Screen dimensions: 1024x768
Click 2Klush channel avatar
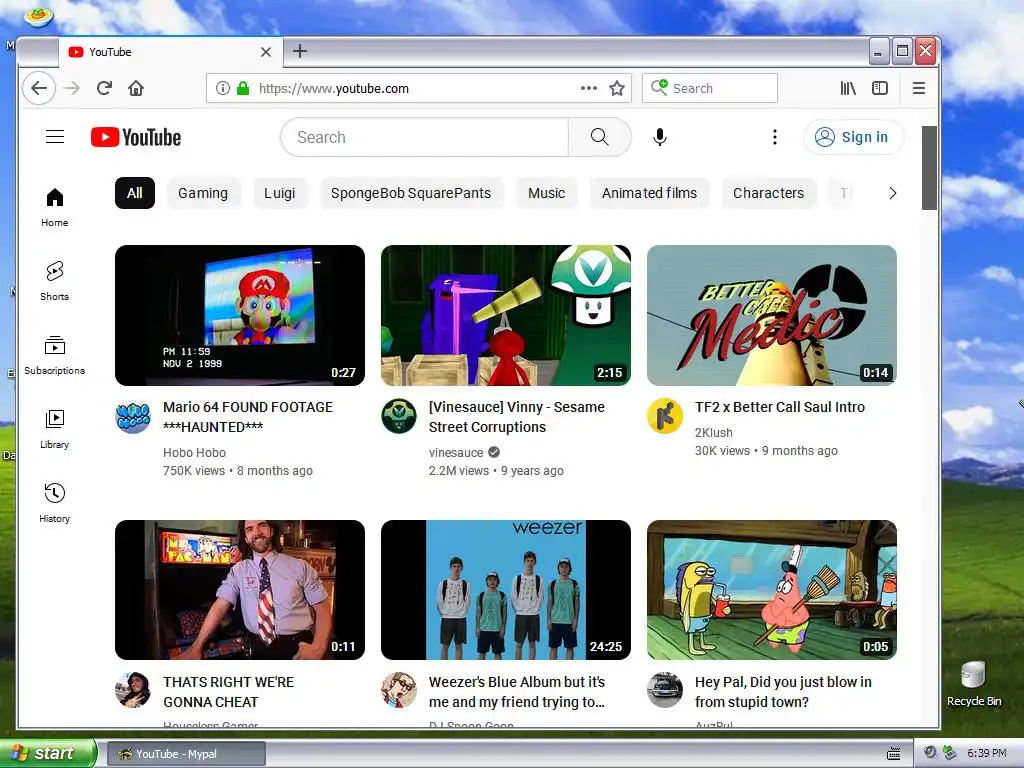665,416
